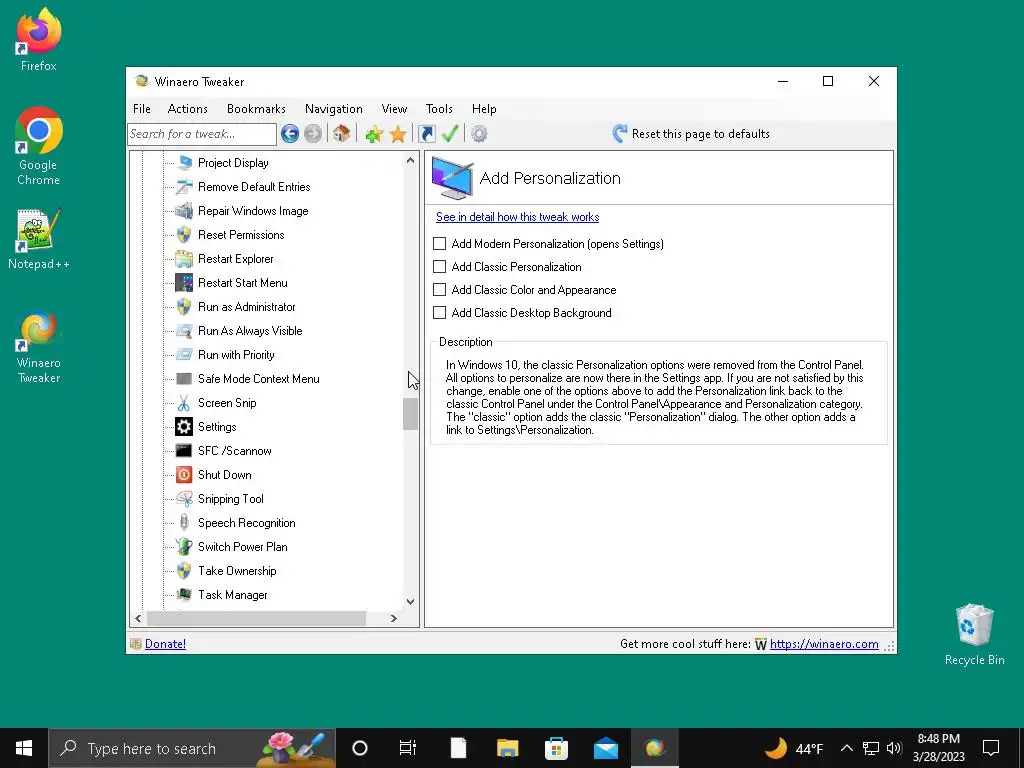Click the Shut Down red icon
Image resolution: width=1024 pixels, height=768 pixels.
point(184,475)
